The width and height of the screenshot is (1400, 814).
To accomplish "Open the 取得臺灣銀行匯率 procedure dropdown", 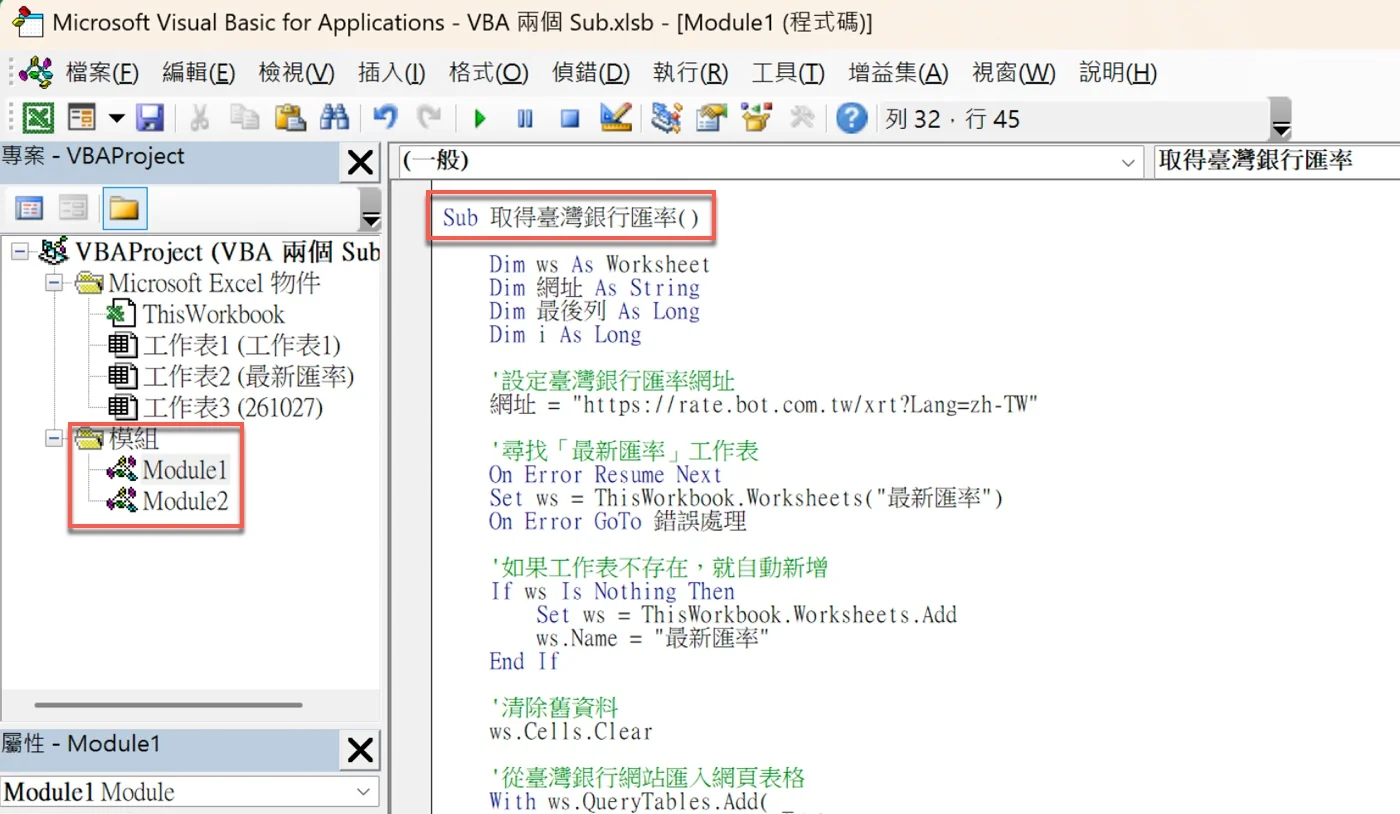I will pos(1275,161).
